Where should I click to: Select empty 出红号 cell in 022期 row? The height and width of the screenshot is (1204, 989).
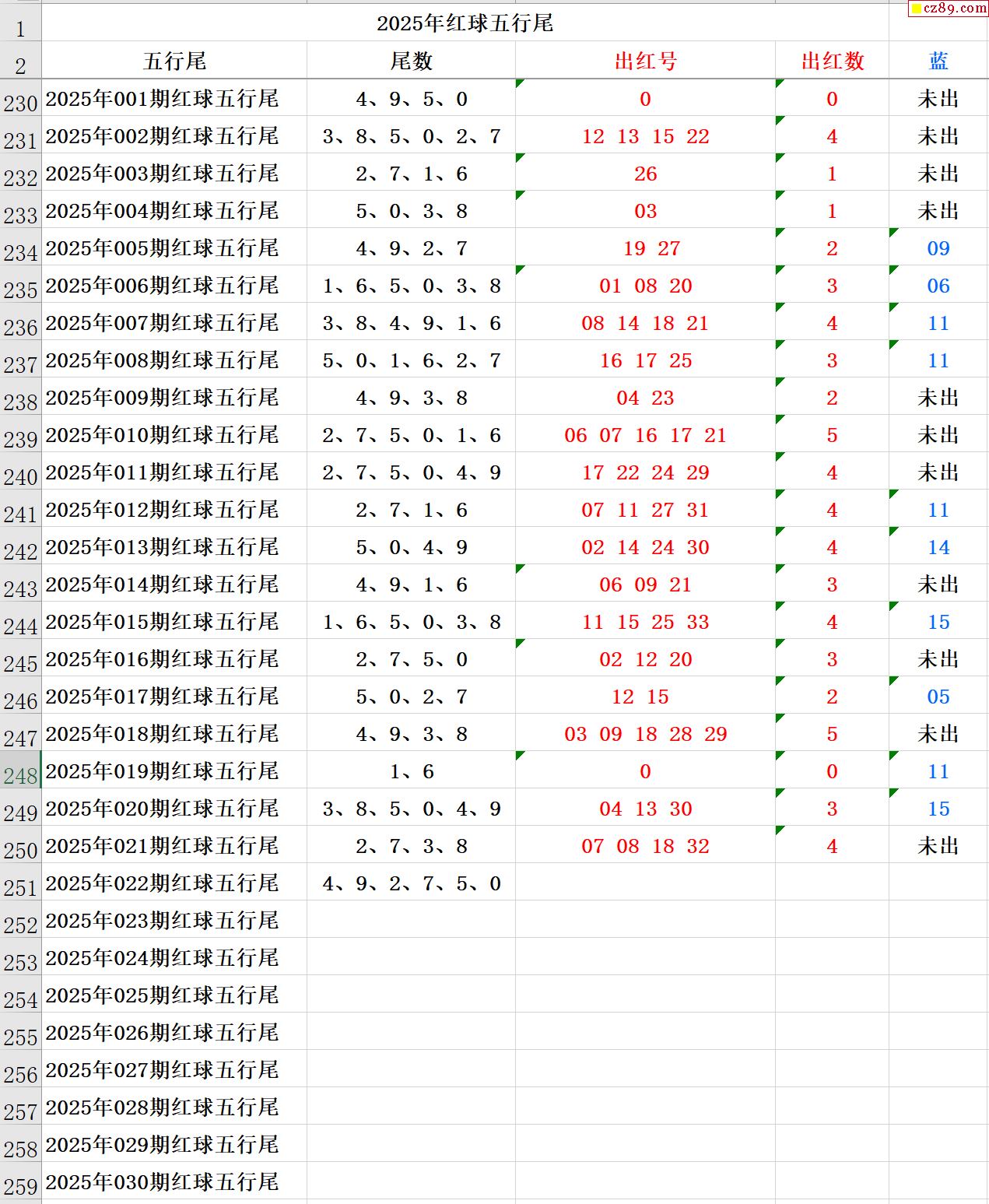tap(645, 883)
